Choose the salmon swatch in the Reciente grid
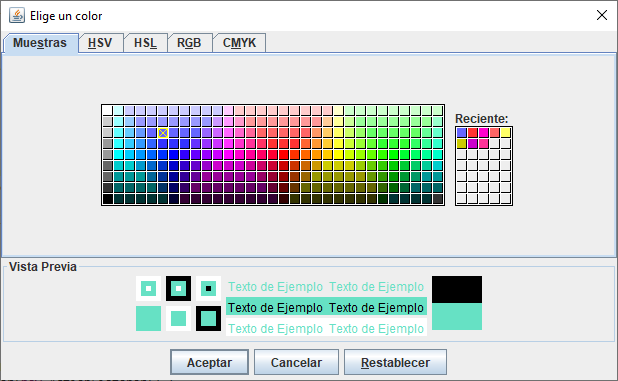Viewport: 618px width, 381px height. (x=495, y=133)
